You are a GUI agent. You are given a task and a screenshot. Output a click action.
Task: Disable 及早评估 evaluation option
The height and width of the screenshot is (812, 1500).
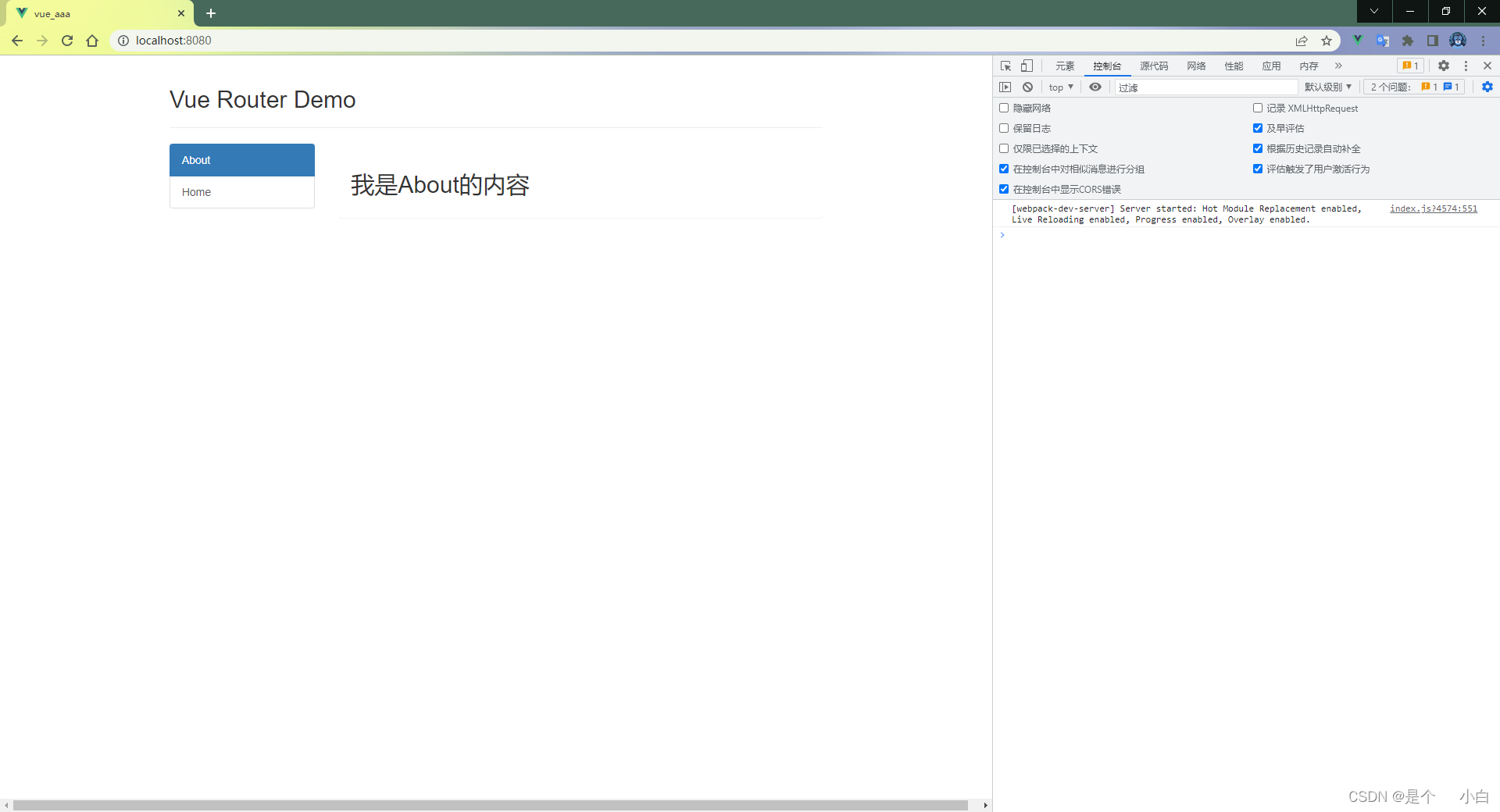[x=1258, y=128]
